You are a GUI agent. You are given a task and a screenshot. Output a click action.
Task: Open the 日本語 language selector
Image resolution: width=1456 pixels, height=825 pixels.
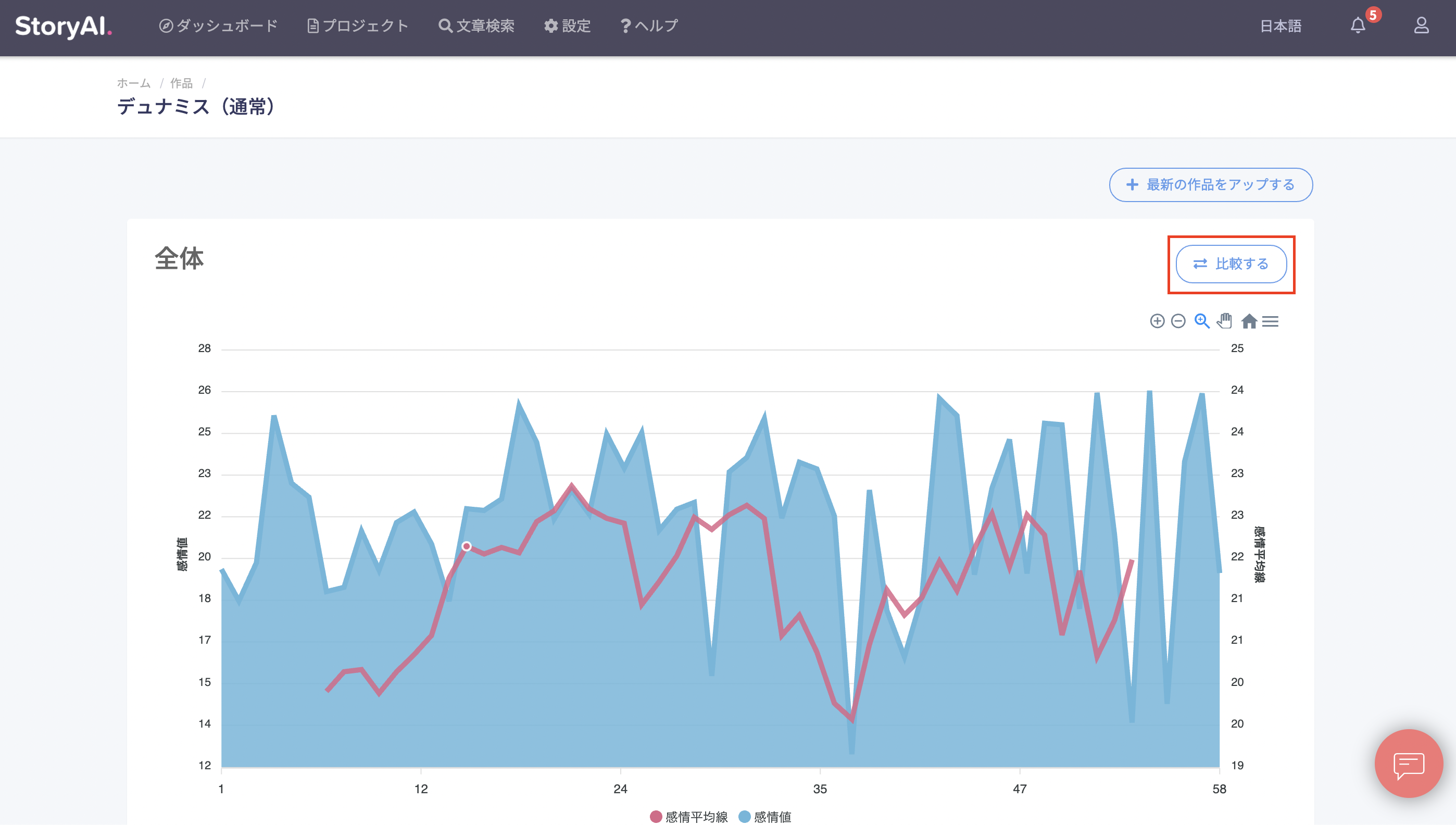[1281, 26]
